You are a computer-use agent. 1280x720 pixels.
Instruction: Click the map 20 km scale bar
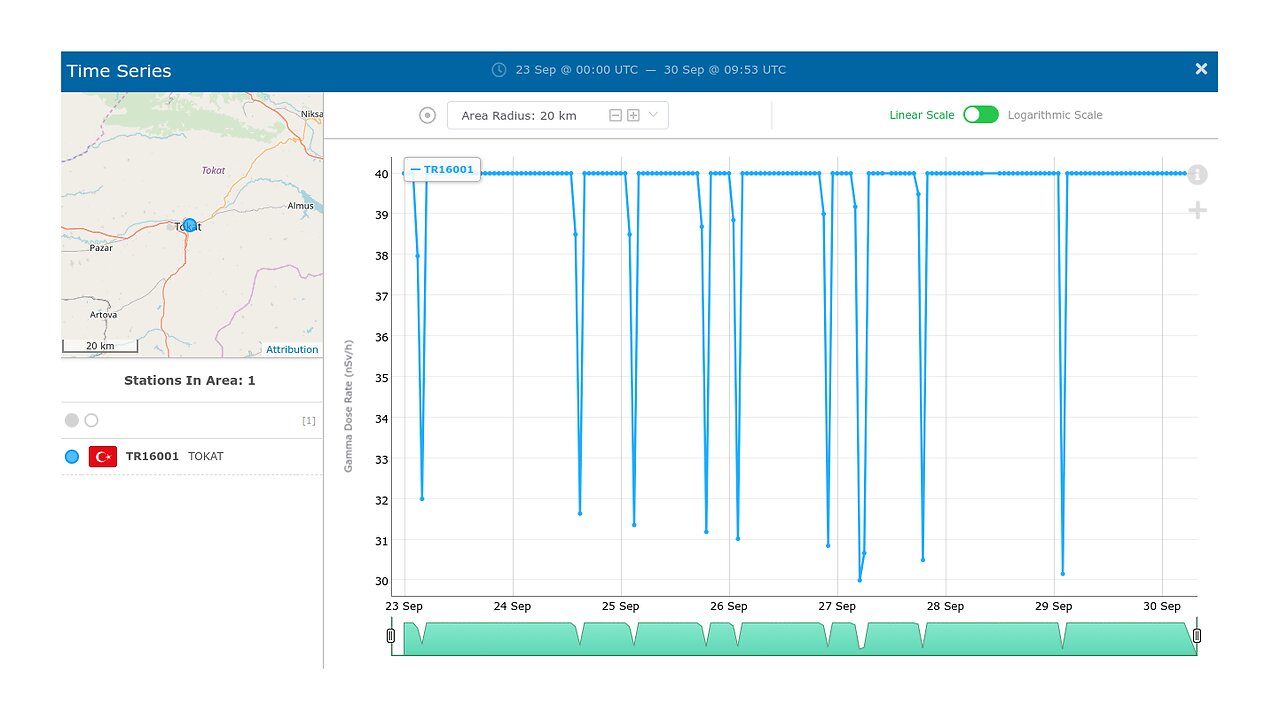click(x=100, y=346)
